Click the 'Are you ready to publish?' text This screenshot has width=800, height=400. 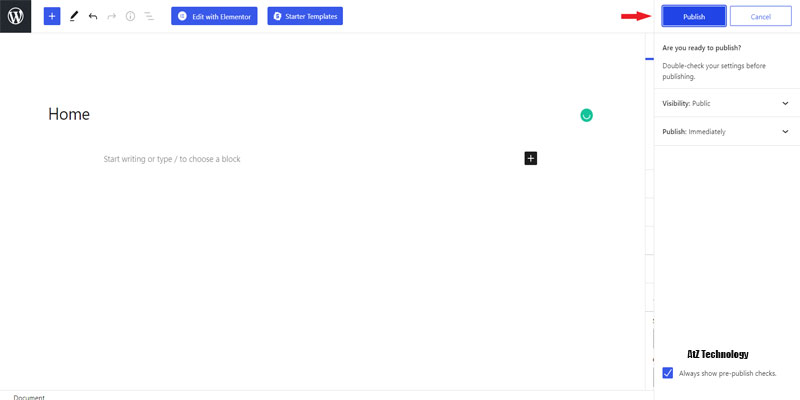click(702, 48)
